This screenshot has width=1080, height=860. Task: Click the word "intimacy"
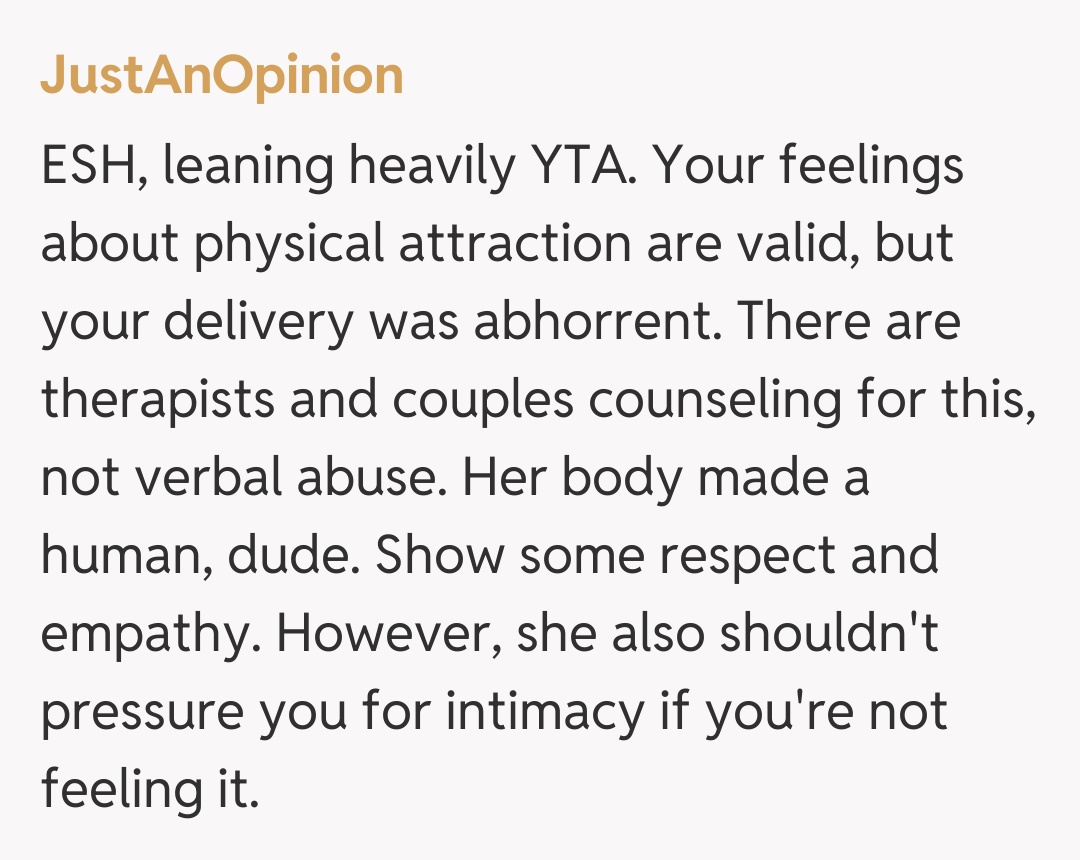pos(545,712)
